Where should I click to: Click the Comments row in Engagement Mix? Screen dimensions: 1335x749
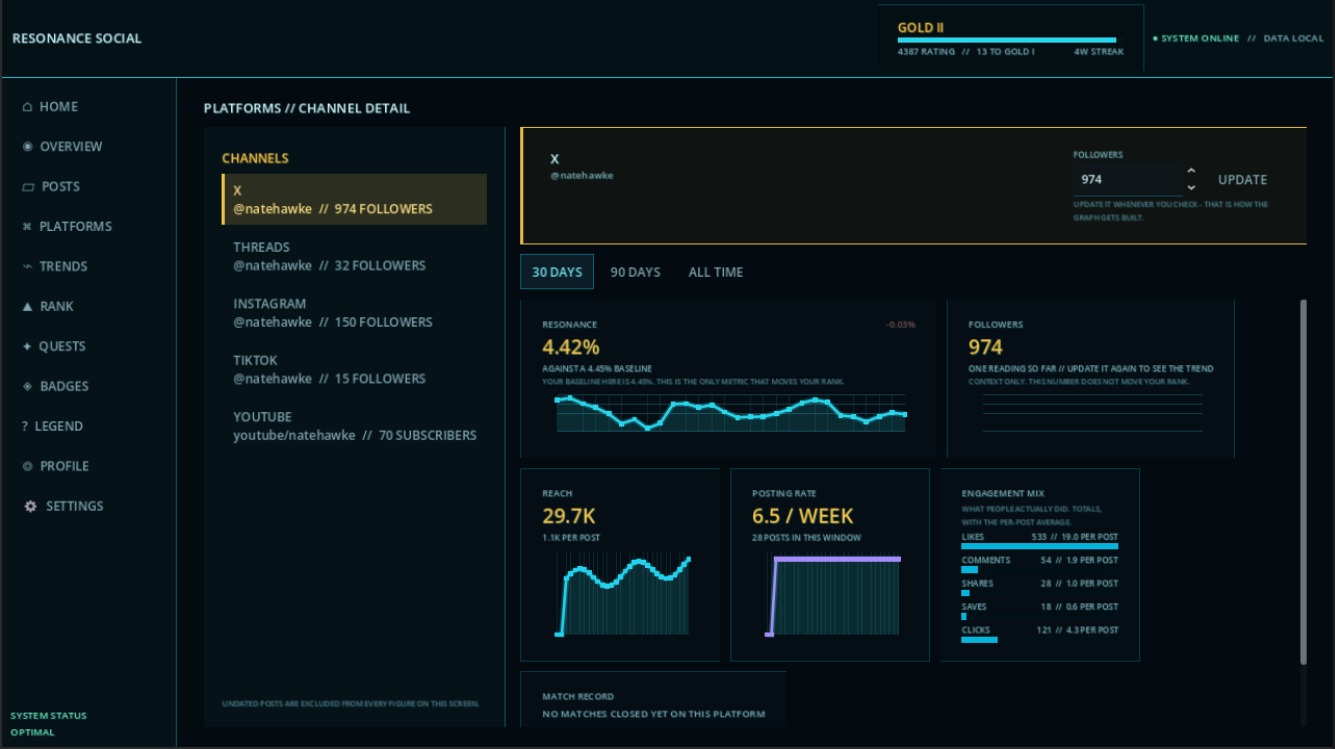[1040, 564]
